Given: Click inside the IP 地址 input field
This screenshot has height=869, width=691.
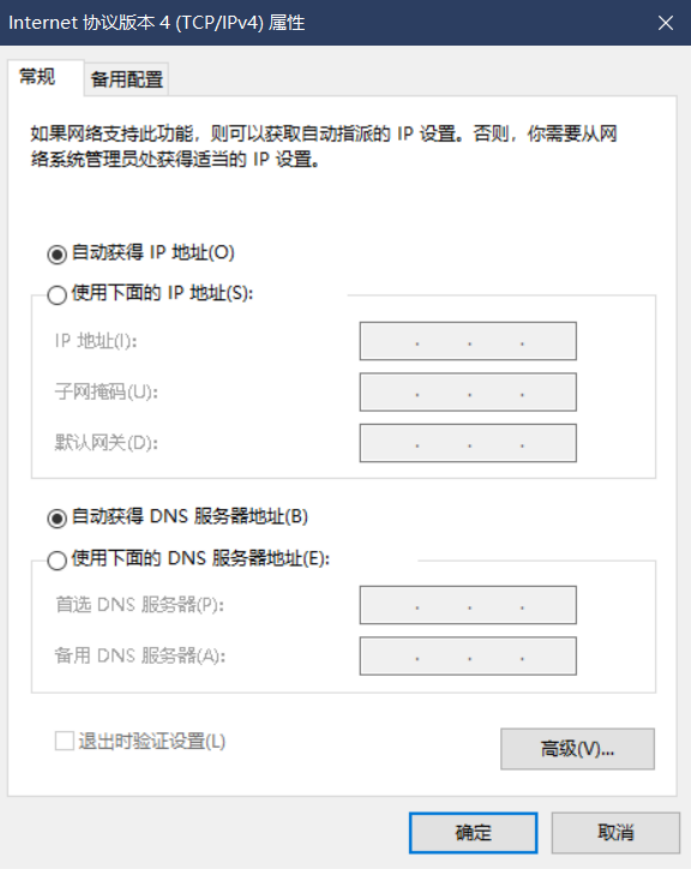Looking at the screenshot, I should 467,341.
